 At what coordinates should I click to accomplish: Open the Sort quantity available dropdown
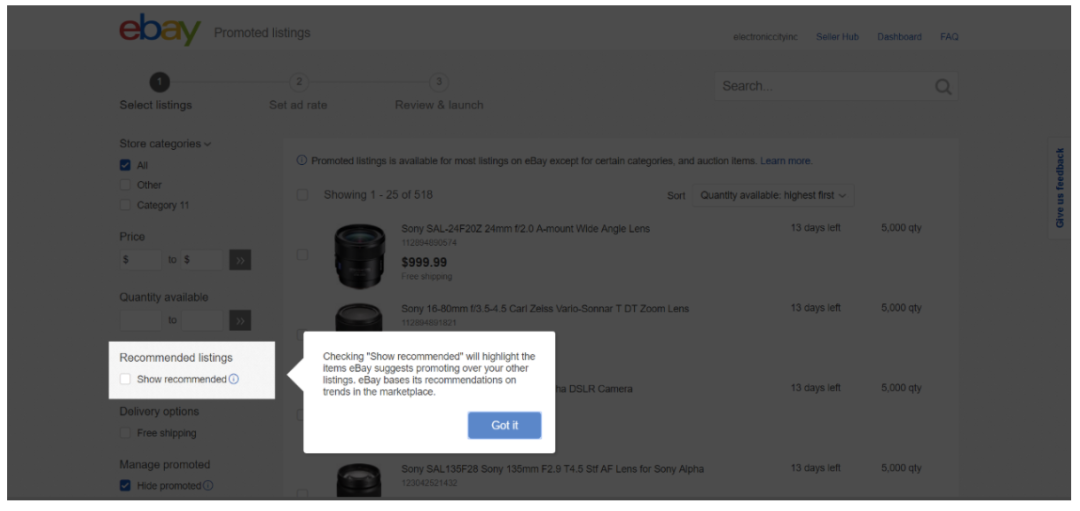(773, 196)
